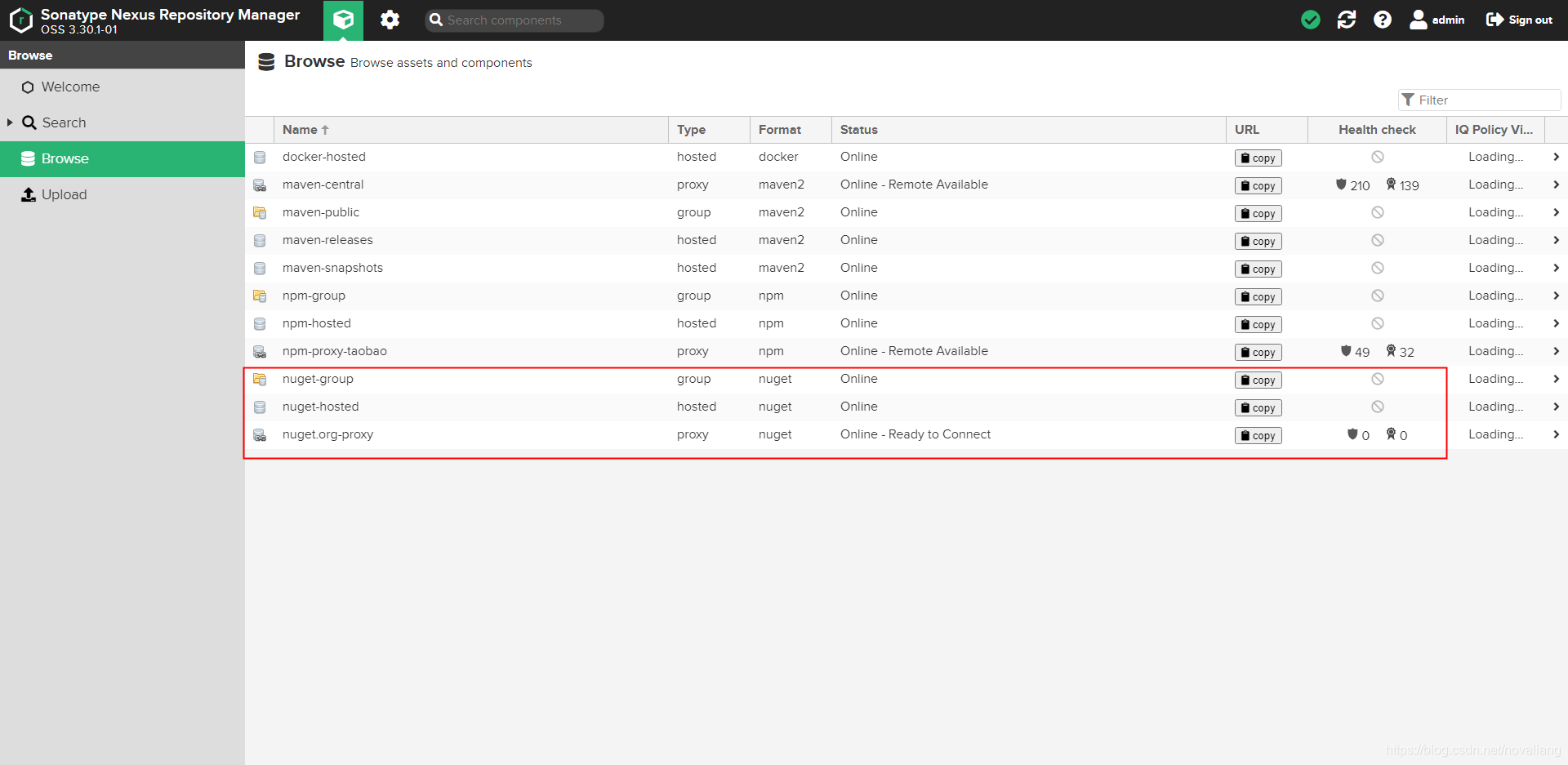Copy URL of npm-group repository
Image resolution: width=1568 pixels, height=765 pixels.
coord(1258,296)
